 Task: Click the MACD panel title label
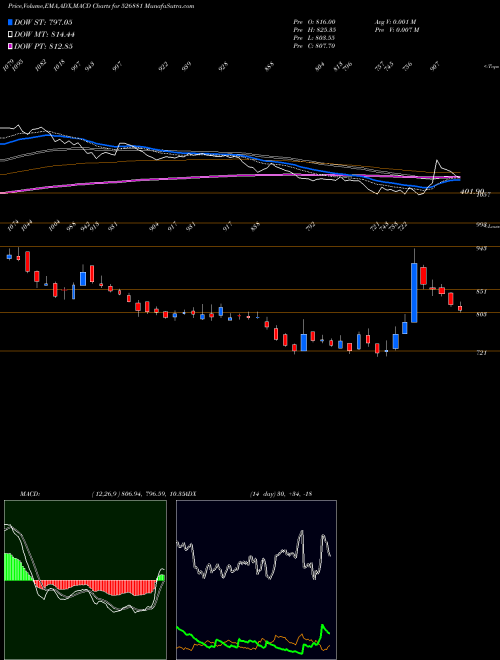[29, 493]
